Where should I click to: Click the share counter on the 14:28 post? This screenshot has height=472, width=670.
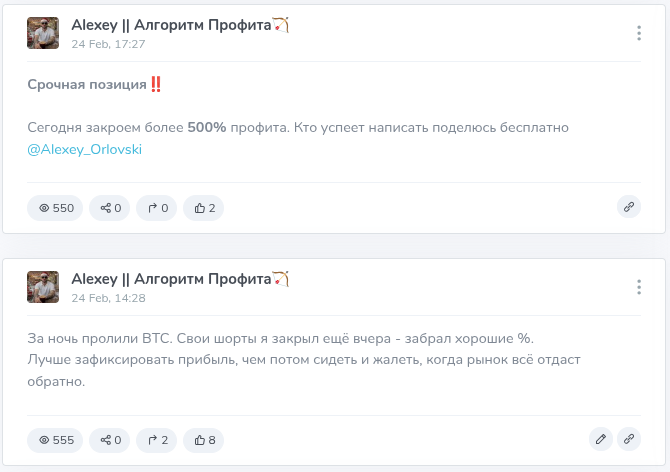(110, 439)
